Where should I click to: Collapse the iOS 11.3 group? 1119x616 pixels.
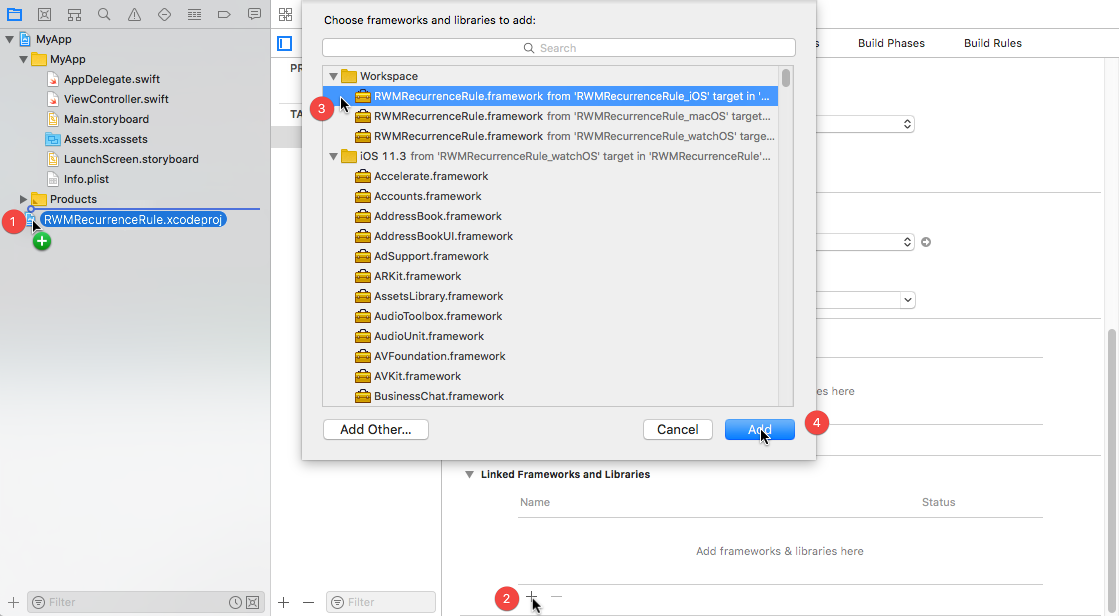pyautogui.click(x=333, y=156)
